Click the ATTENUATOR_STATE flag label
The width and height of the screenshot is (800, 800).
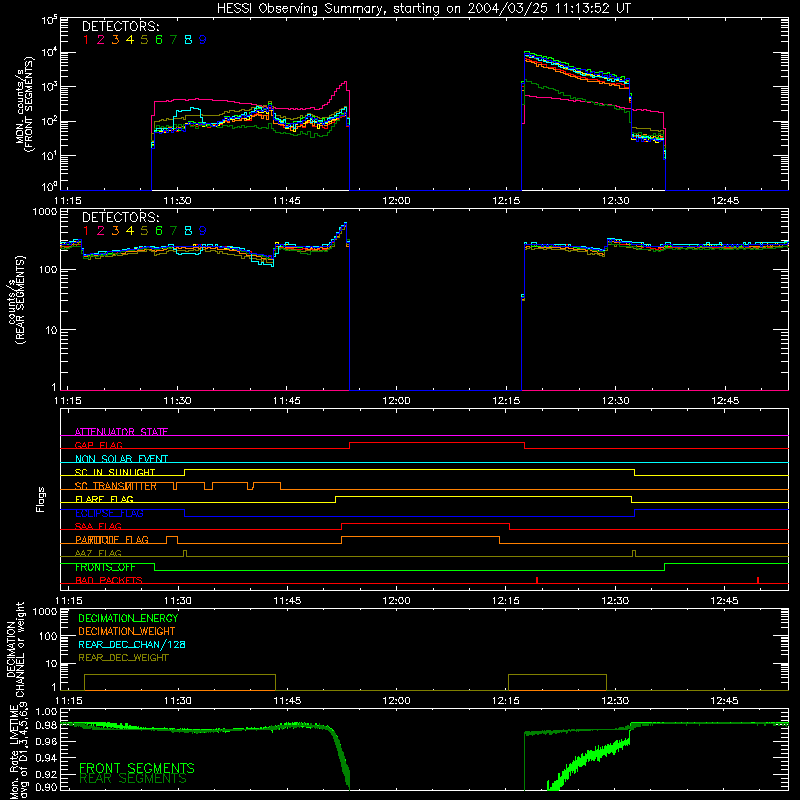coord(121,432)
